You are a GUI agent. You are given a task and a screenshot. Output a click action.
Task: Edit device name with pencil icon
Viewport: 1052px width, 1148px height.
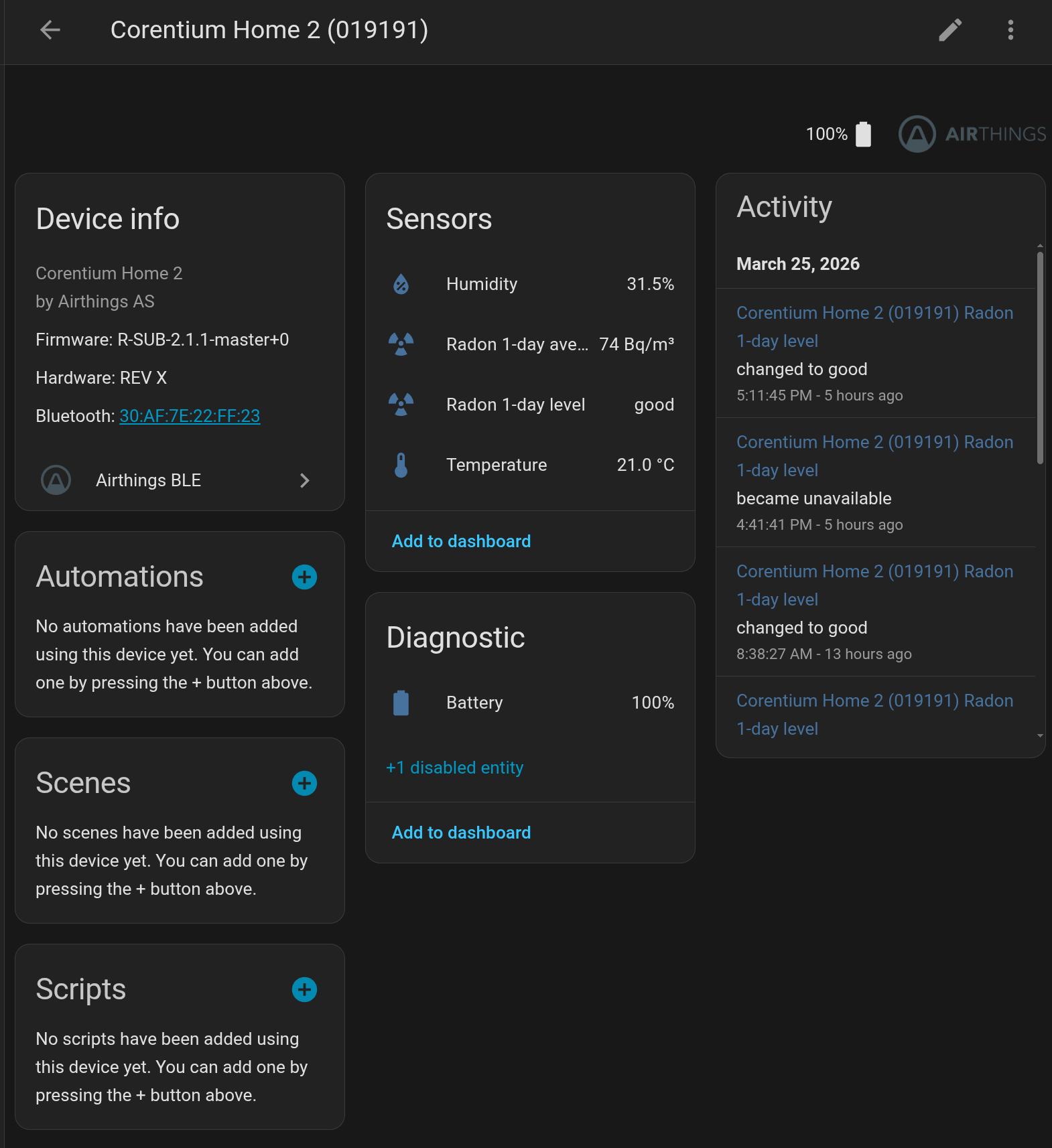pyautogui.click(x=950, y=29)
